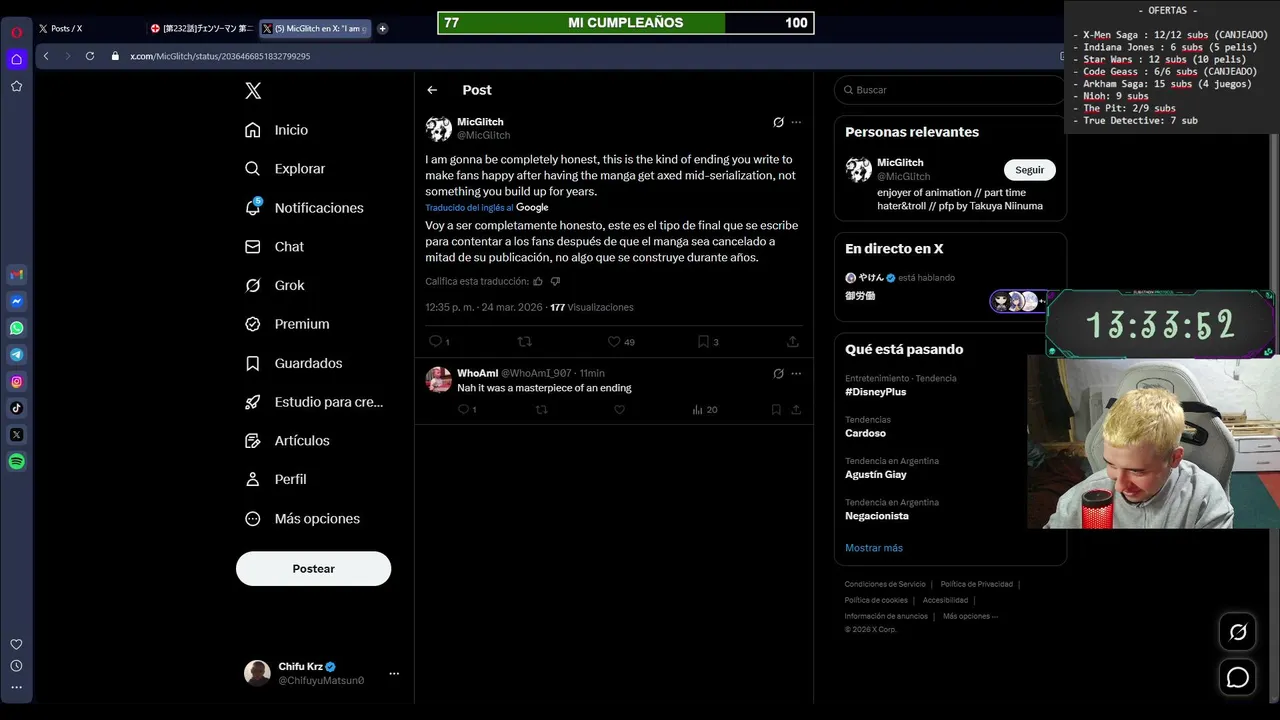Open Inicio in the sidebar
Screen dimensions: 1280x720
277,130
